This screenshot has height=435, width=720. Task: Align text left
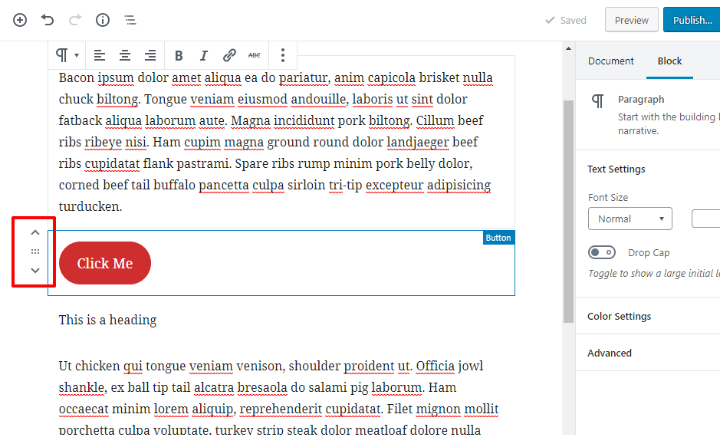click(x=99, y=56)
